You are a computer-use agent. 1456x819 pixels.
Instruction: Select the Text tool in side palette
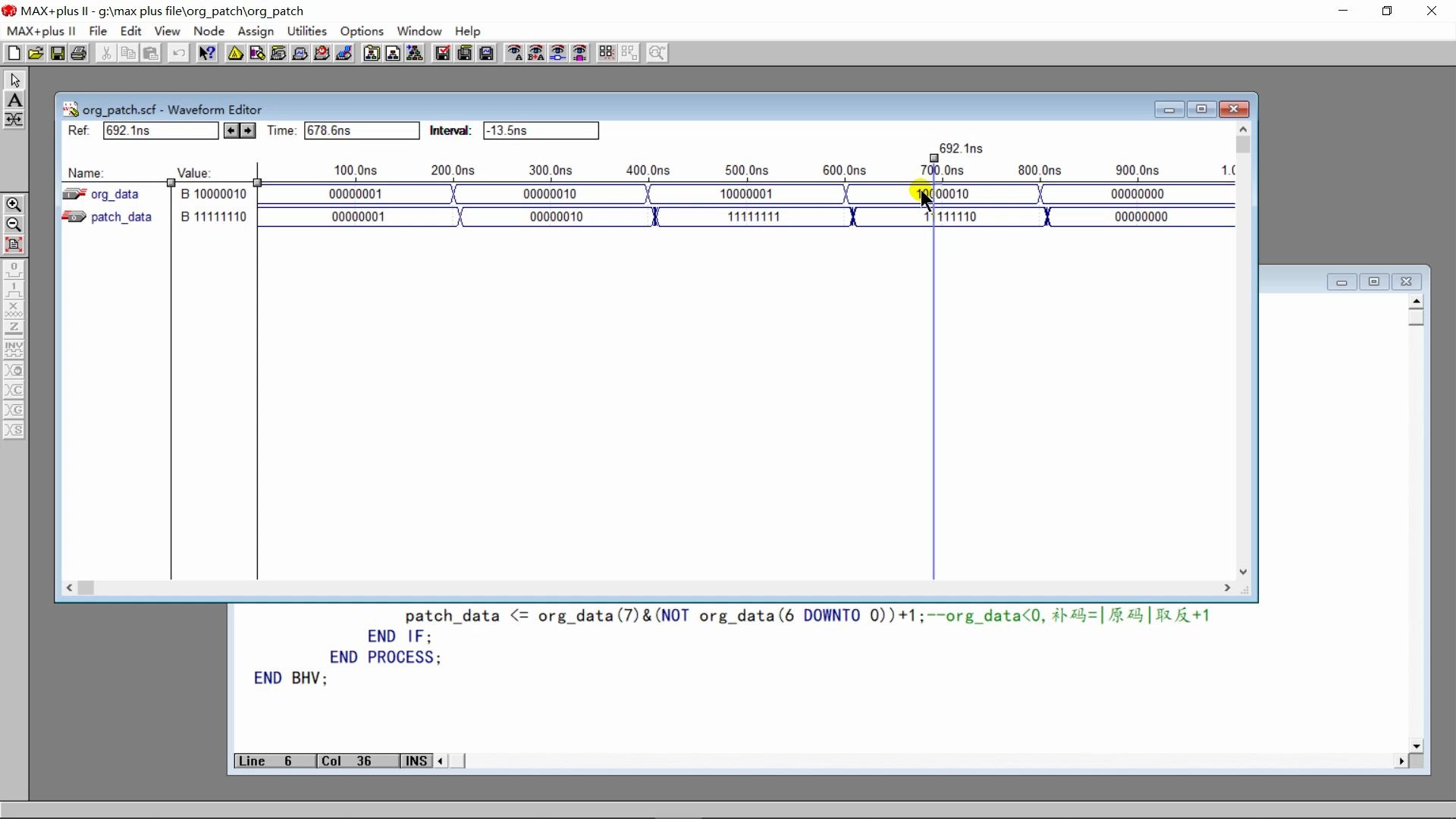14,100
